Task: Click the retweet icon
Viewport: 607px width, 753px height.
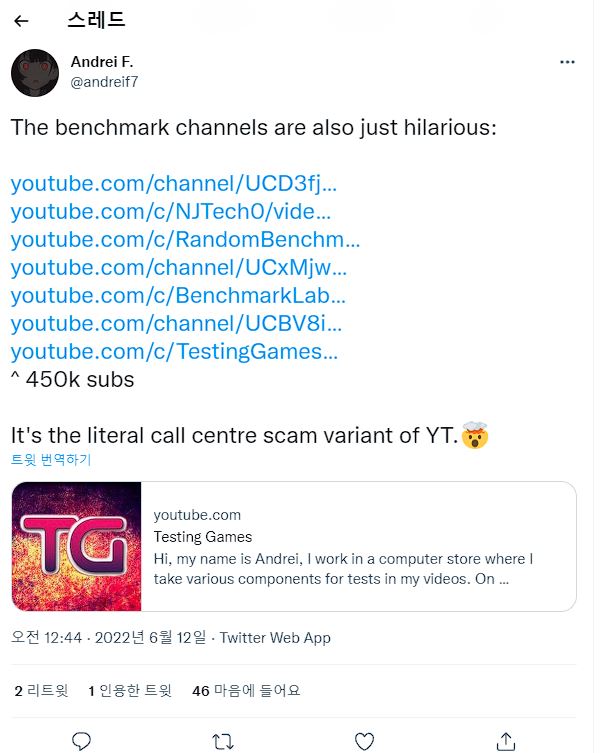Action: click(224, 740)
